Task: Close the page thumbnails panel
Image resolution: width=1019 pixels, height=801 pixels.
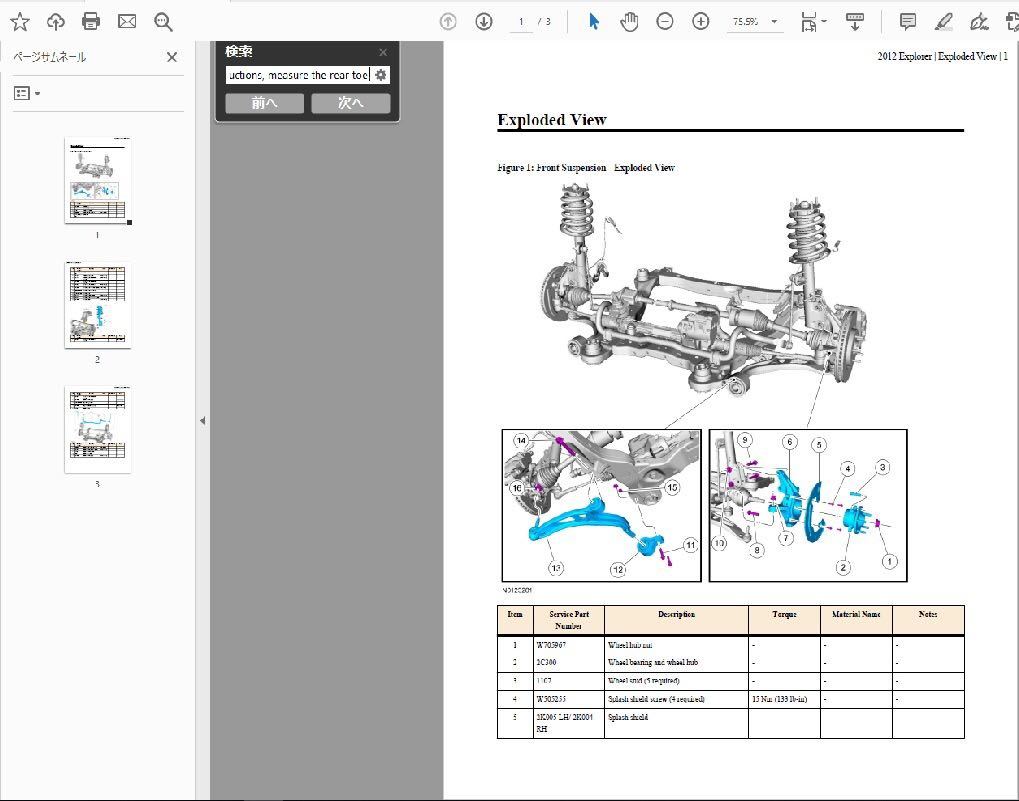Action: click(x=172, y=57)
